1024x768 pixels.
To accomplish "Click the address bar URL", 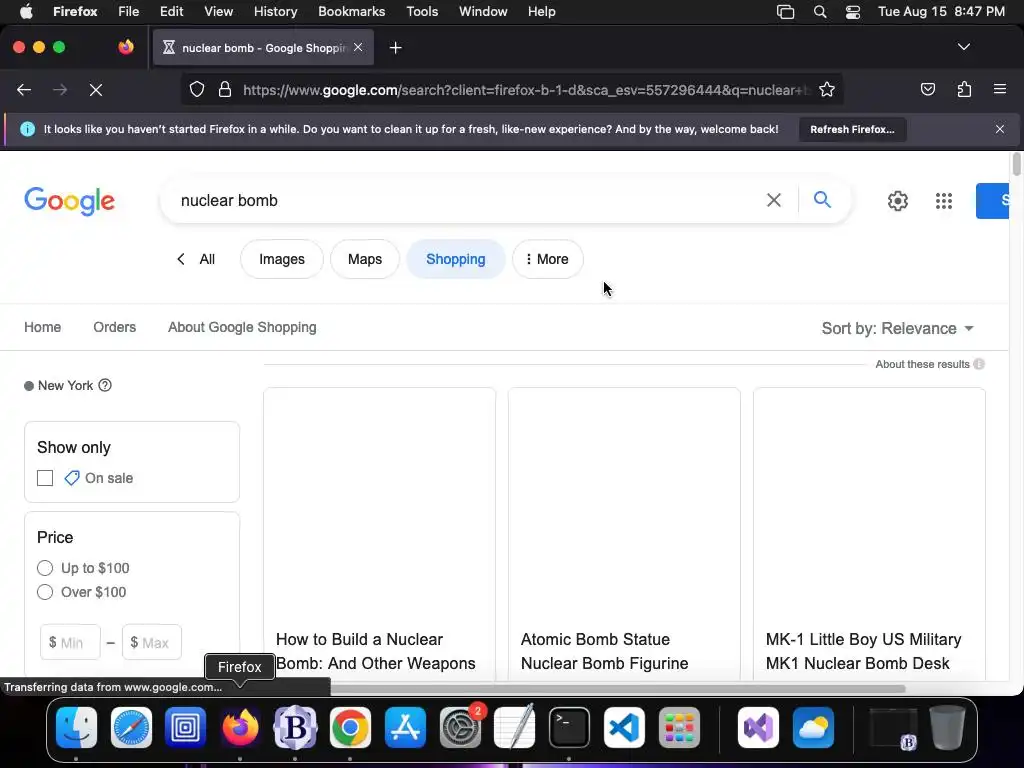I will (526, 90).
